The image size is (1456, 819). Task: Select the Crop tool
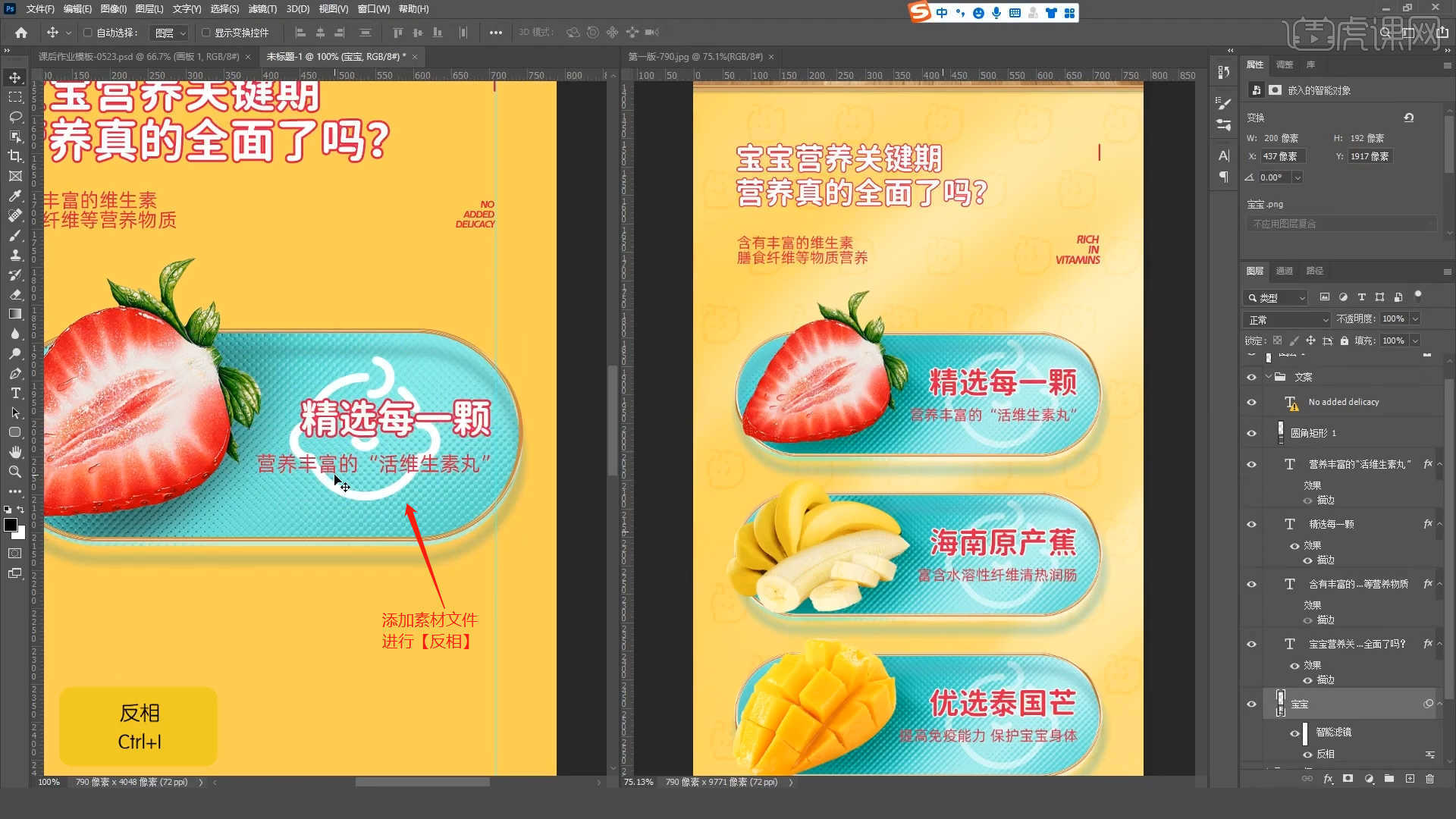(x=15, y=156)
